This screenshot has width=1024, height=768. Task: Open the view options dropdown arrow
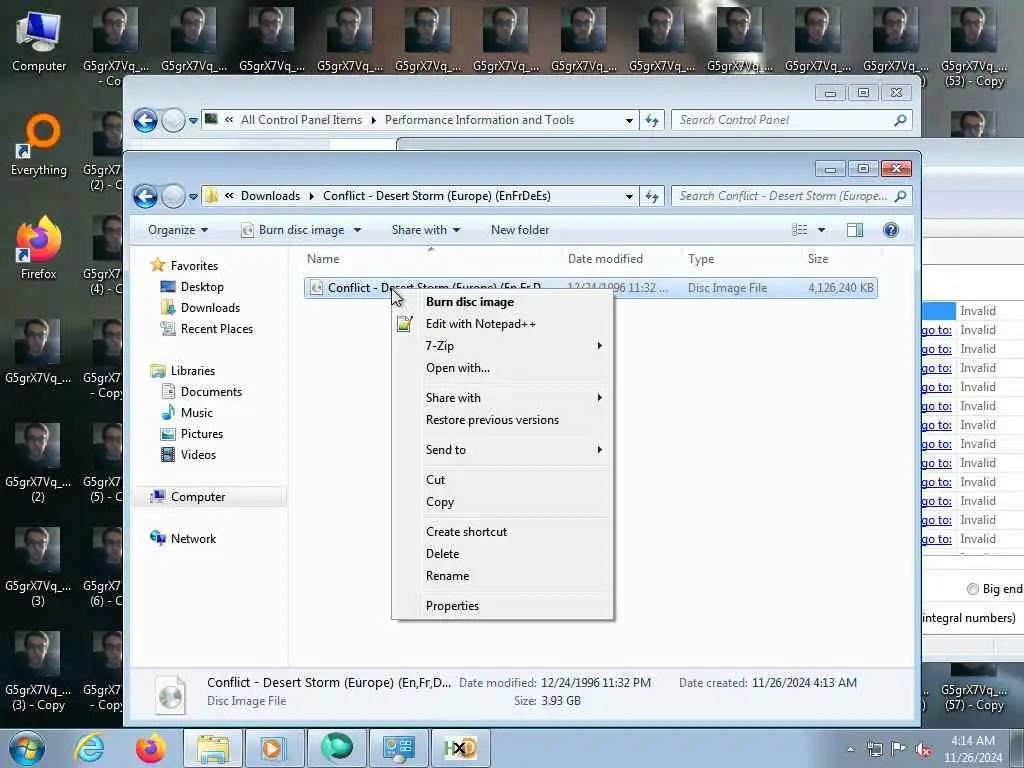[x=822, y=230]
